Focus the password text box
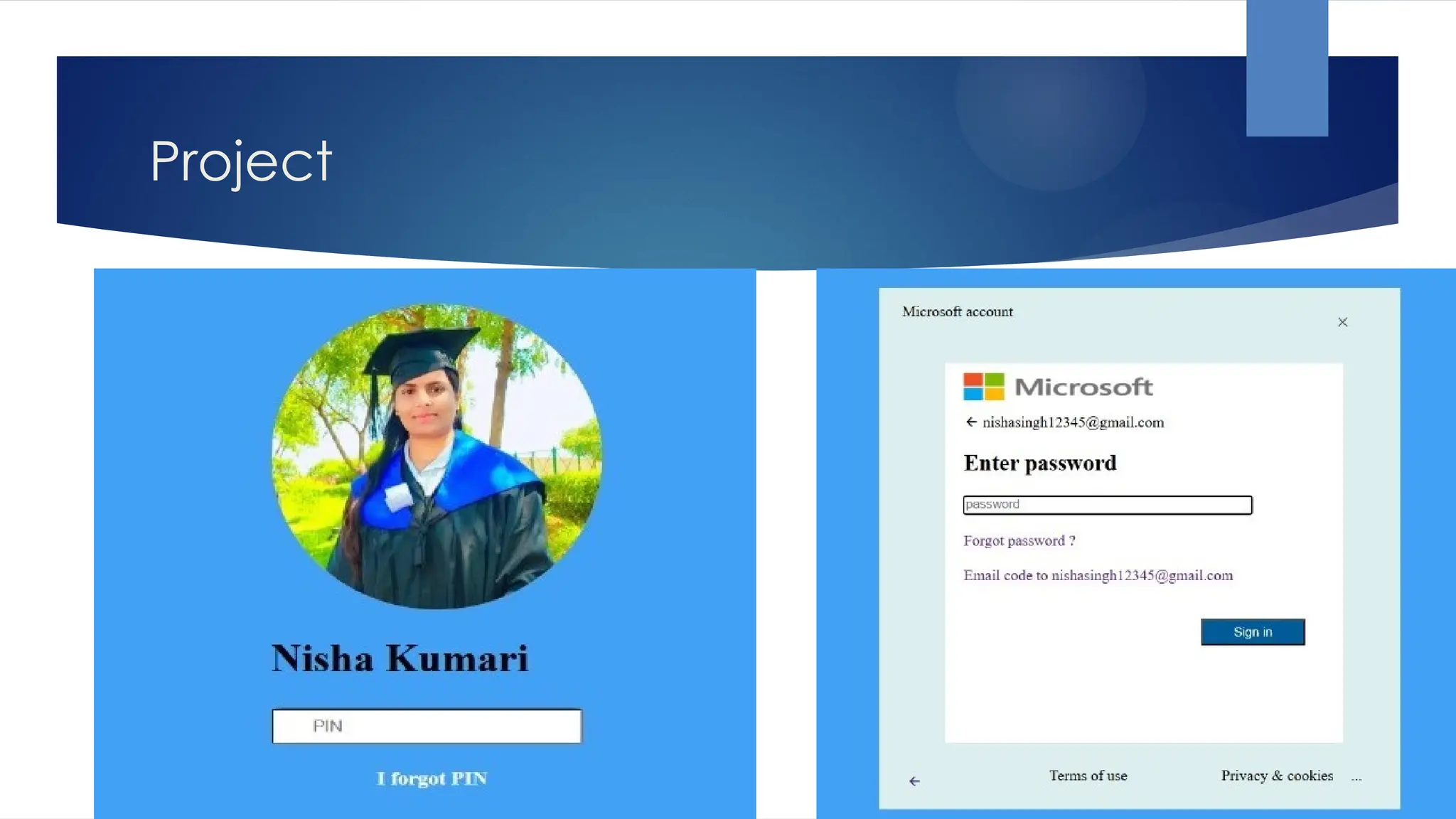Screen dimensions: 1456x819 [1107, 505]
